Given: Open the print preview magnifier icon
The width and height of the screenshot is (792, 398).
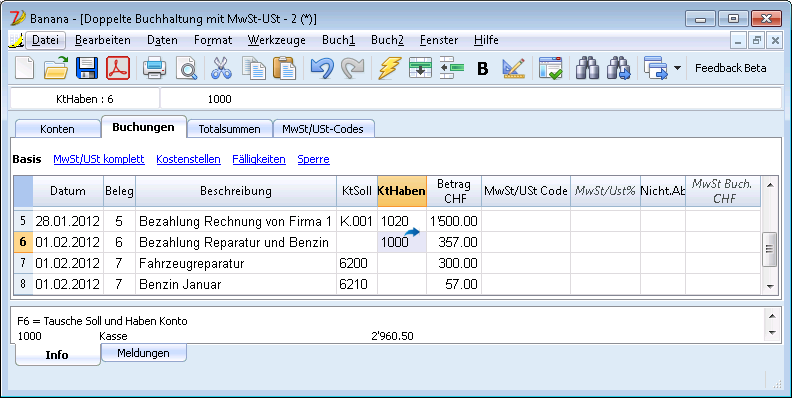Looking at the screenshot, I should click(x=186, y=68).
